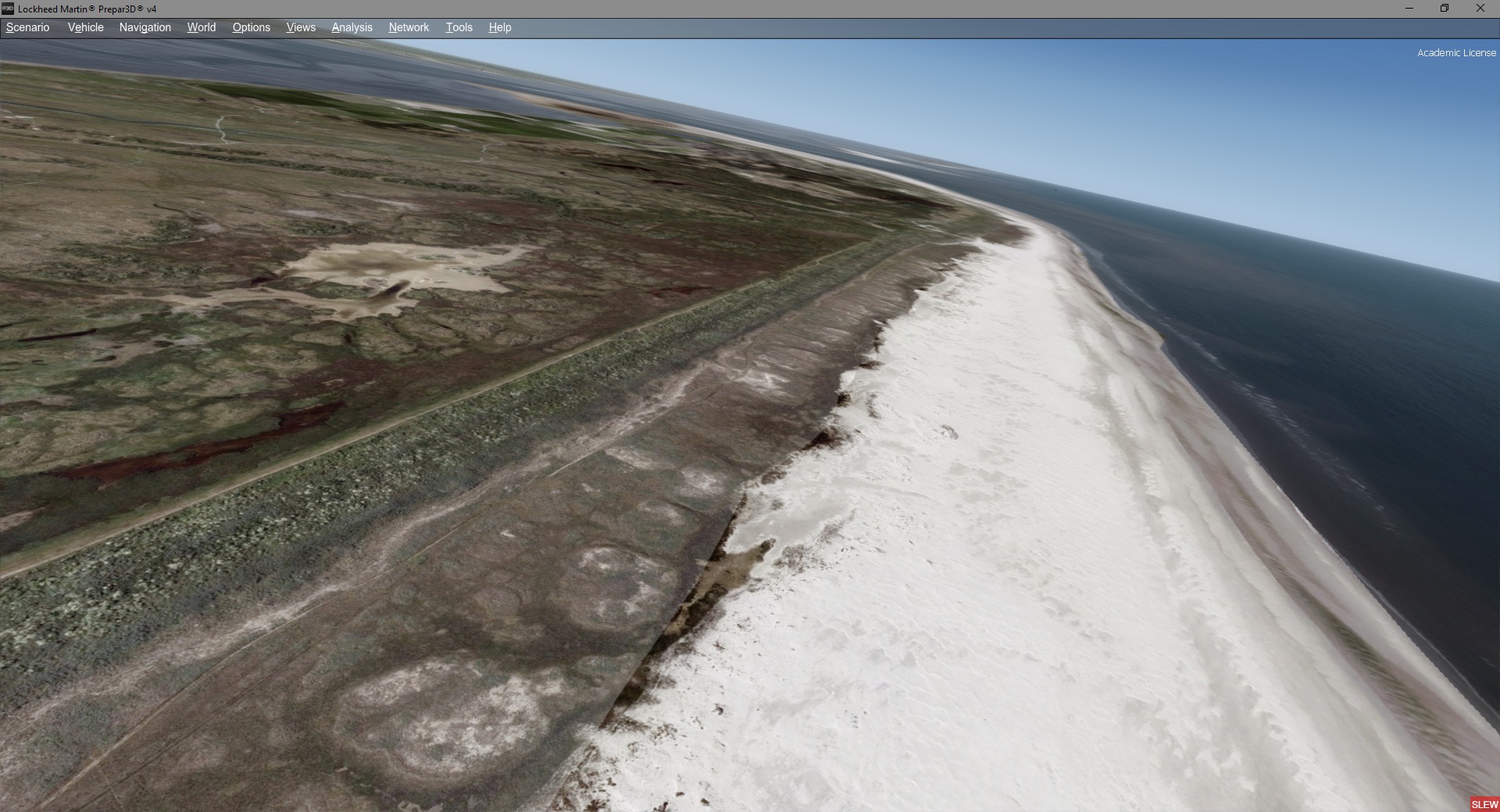Open the Analysis menu
Viewport: 1500px width, 812px height.
tap(352, 27)
